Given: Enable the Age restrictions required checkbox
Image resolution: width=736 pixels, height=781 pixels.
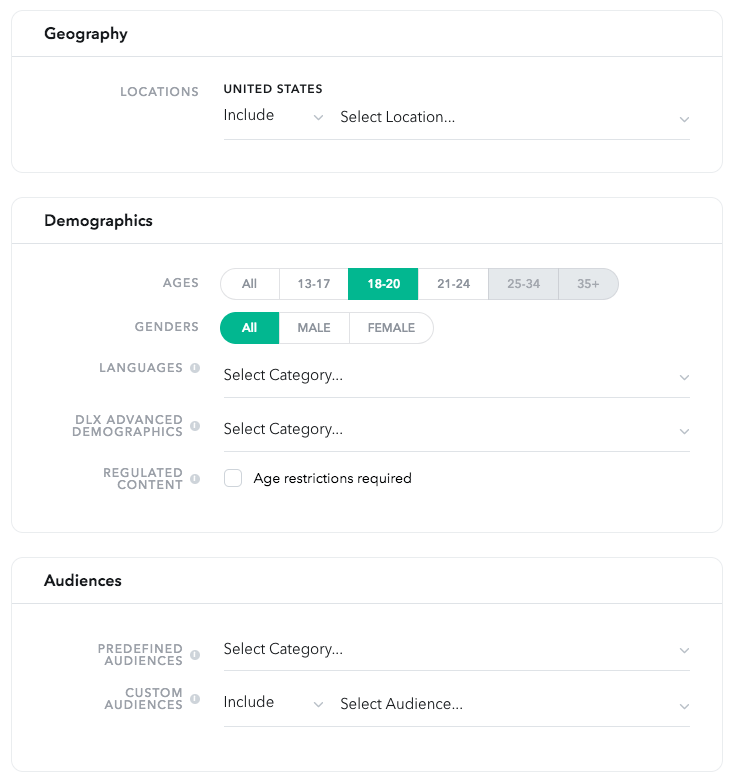Looking at the screenshot, I should (233, 479).
